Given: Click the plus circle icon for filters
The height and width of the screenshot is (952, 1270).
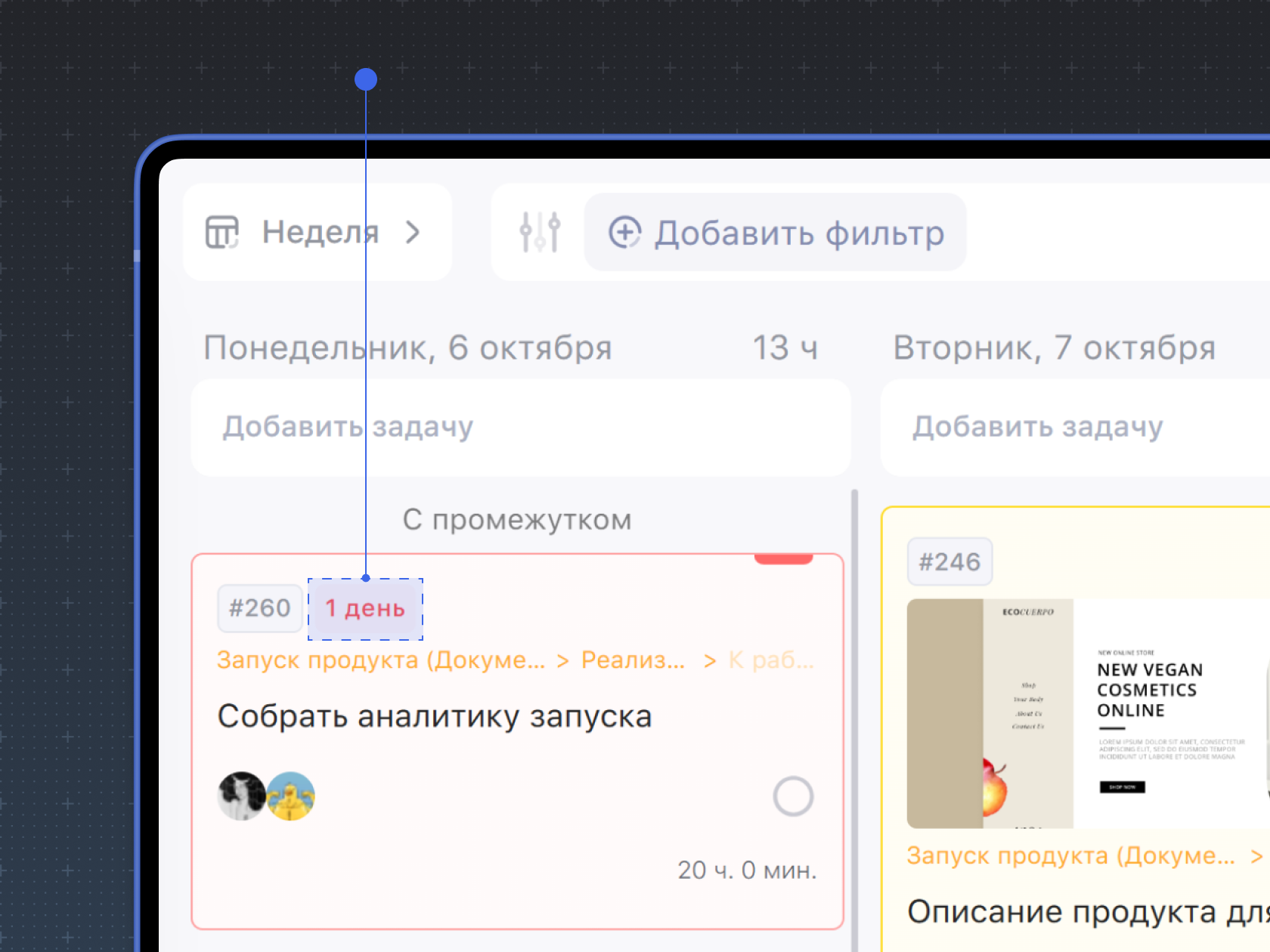Looking at the screenshot, I should tap(625, 232).
